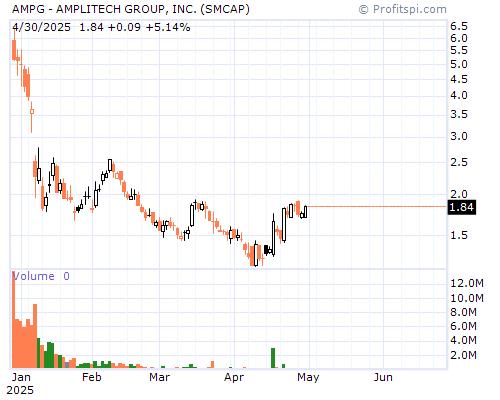
Task: Click the 6.5 price axis label
Action: (x=459, y=26)
